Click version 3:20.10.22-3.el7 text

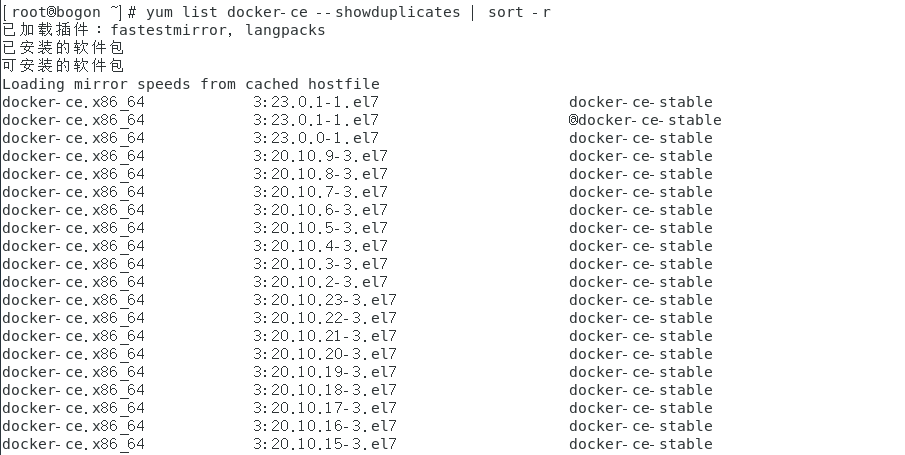325,318
